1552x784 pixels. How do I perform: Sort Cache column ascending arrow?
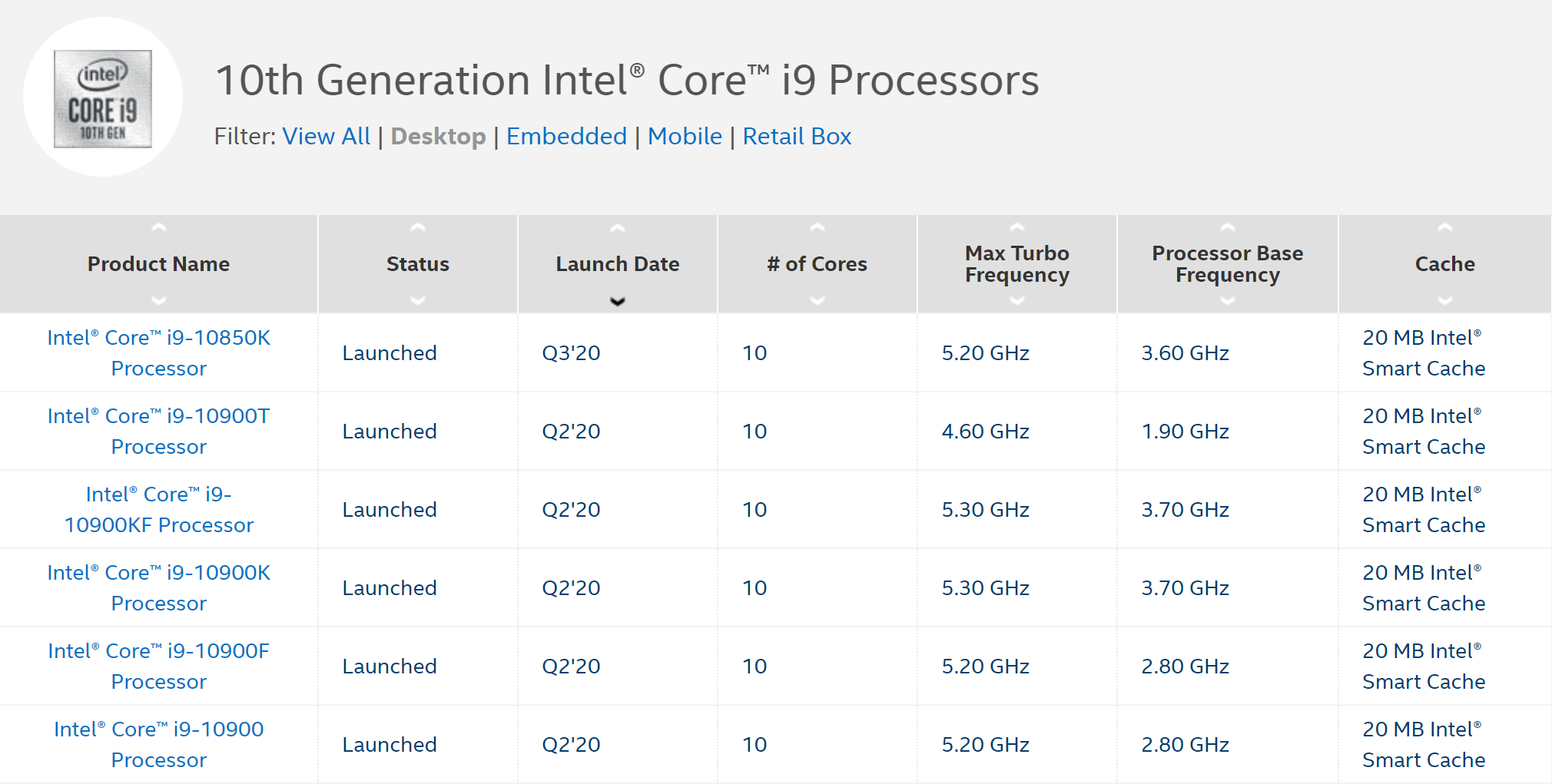(1444, 228)
